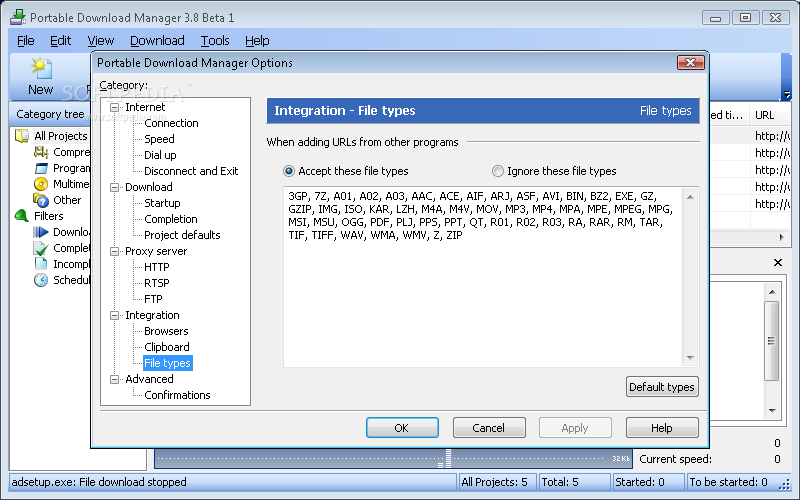This screenshot has width=800, height=500.
Task: Select Confirmations under Advanced
Action: [177, 395]
